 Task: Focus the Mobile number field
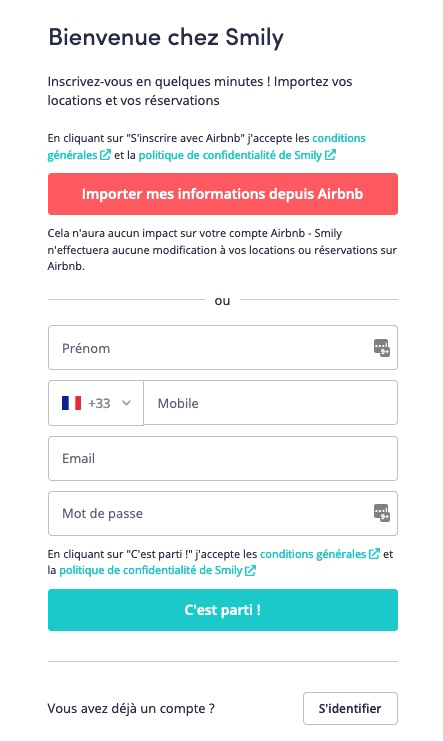tap(270, 403)
